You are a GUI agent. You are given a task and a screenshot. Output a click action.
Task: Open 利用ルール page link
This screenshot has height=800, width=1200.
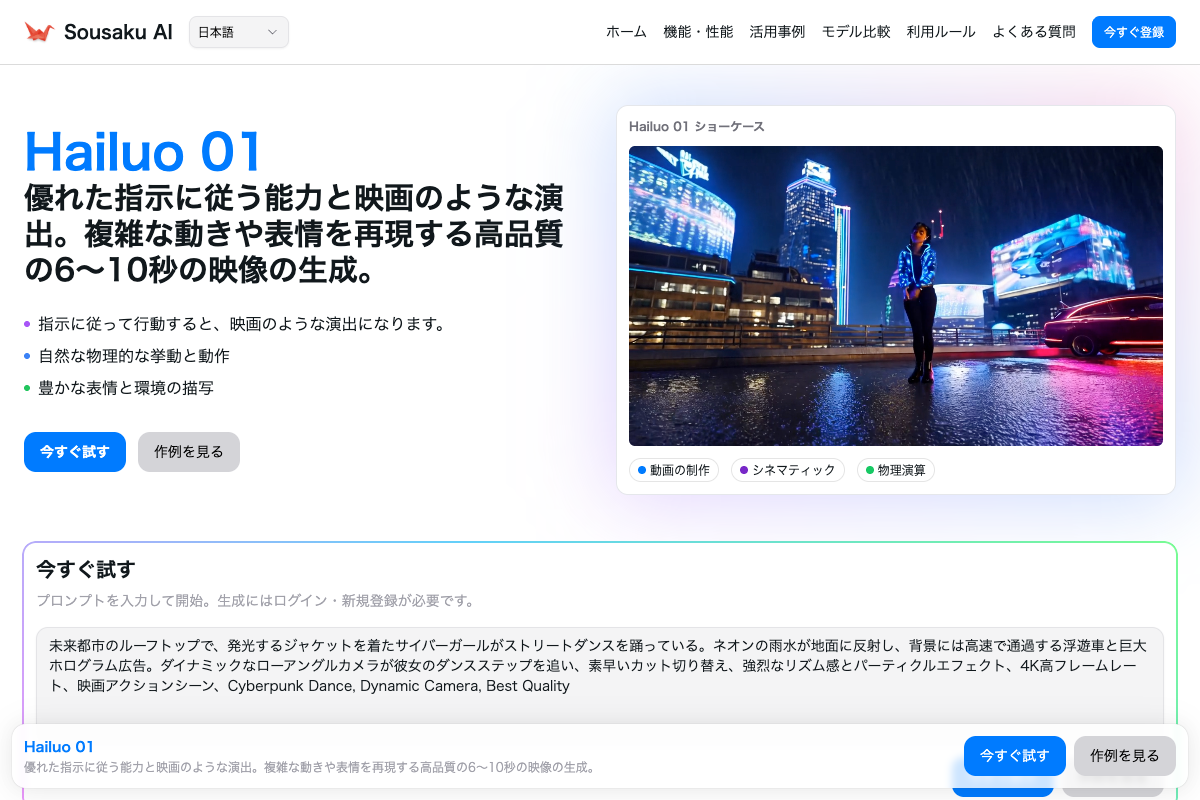941,32
